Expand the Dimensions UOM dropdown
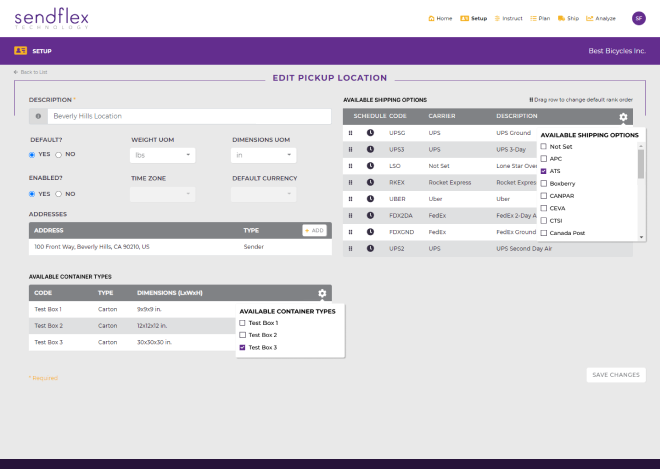This screenshot has width=660, height=469. tap(263, 155)
